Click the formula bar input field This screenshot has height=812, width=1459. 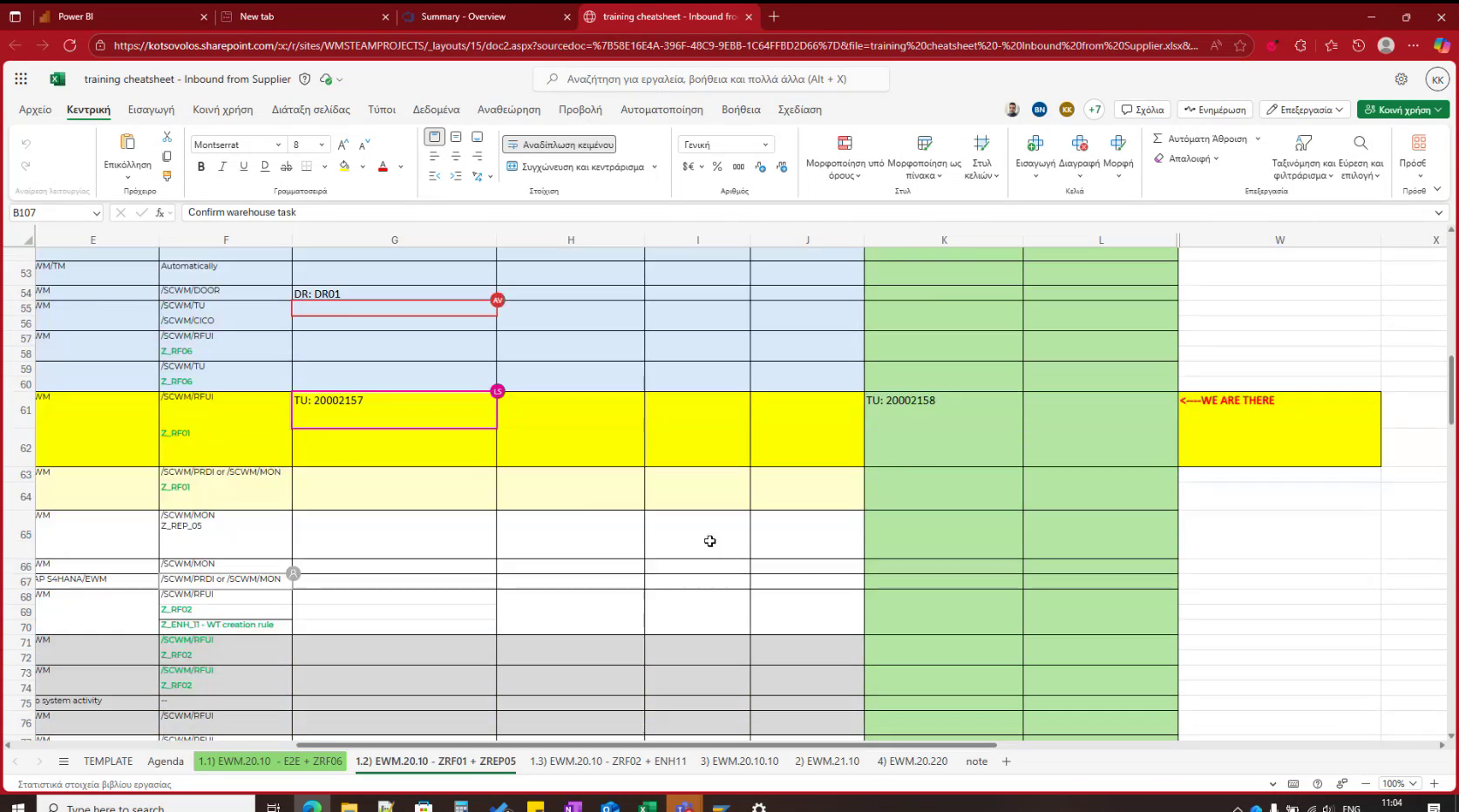pyautogui.click(x=610, y=212)
